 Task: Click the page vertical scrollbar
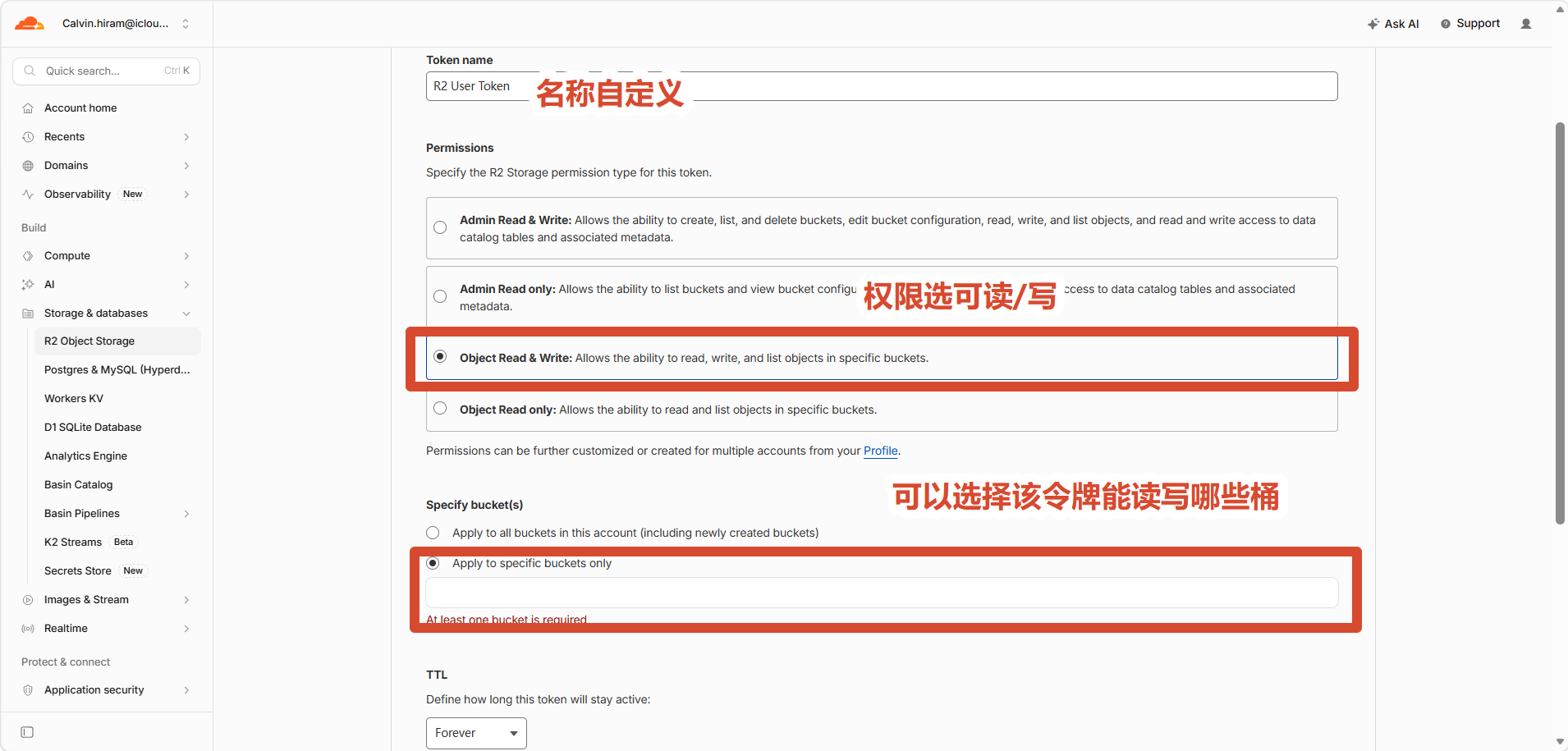pos(1560,323)
